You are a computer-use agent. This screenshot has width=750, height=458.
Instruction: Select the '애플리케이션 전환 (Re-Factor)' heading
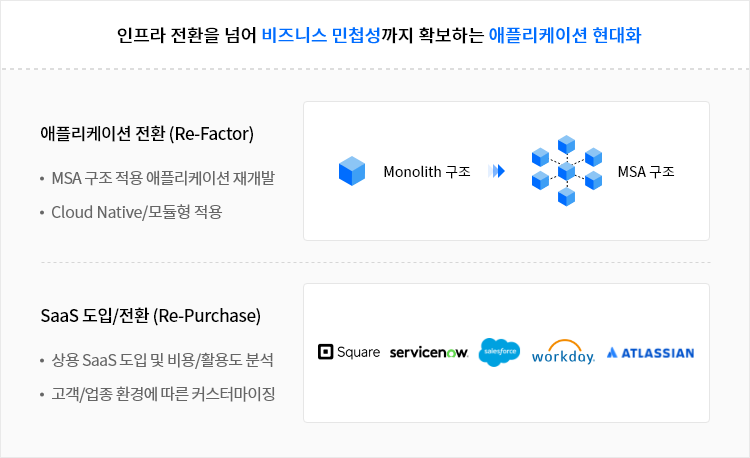click(146, 134)
